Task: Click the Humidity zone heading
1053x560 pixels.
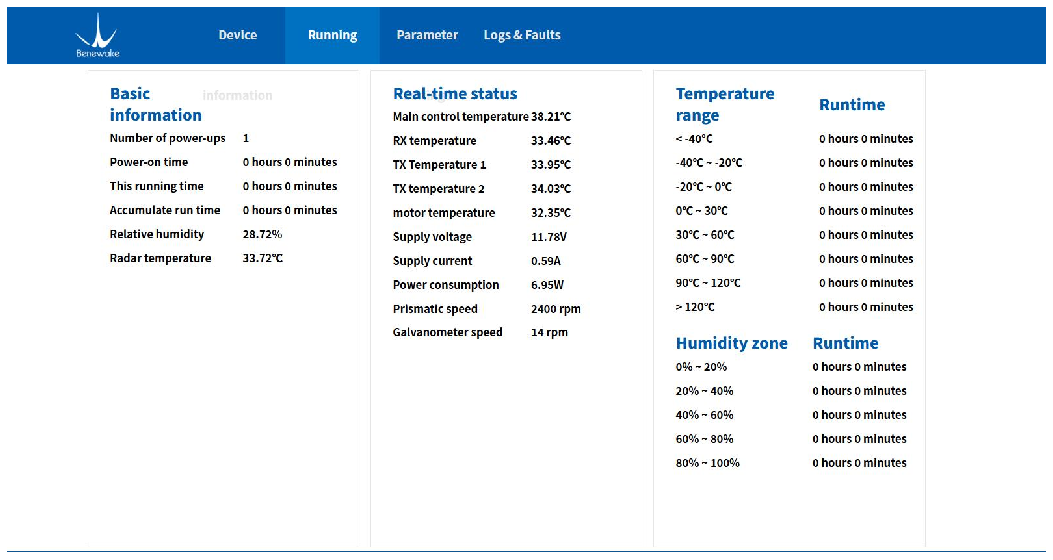Action: (x=731, y=343)
